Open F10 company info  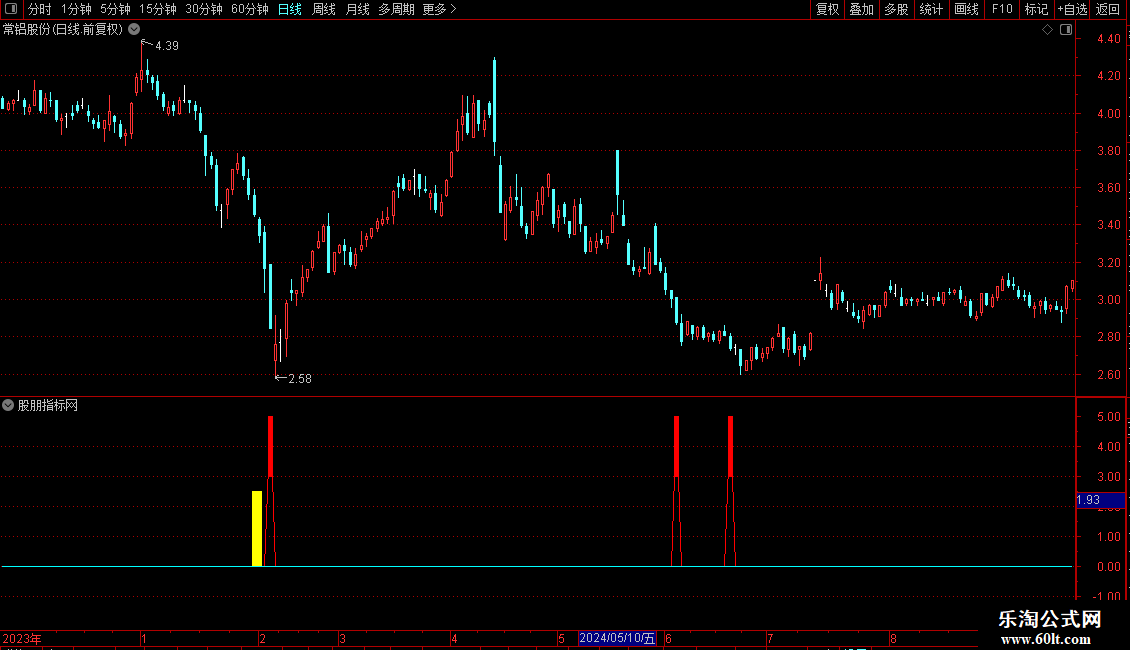coord(1002,9)
